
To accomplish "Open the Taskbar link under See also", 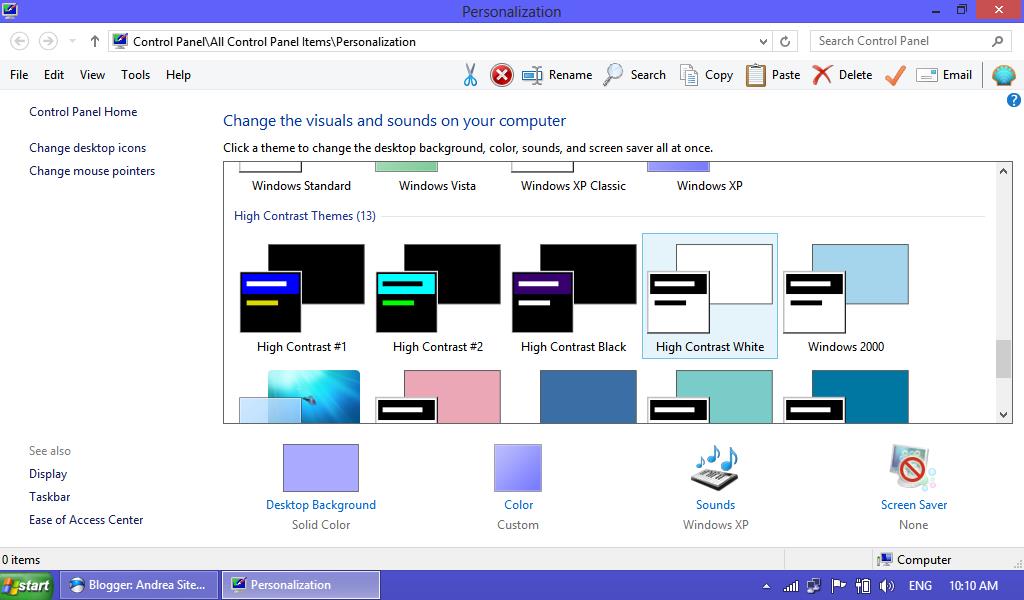I will [49, 497].
